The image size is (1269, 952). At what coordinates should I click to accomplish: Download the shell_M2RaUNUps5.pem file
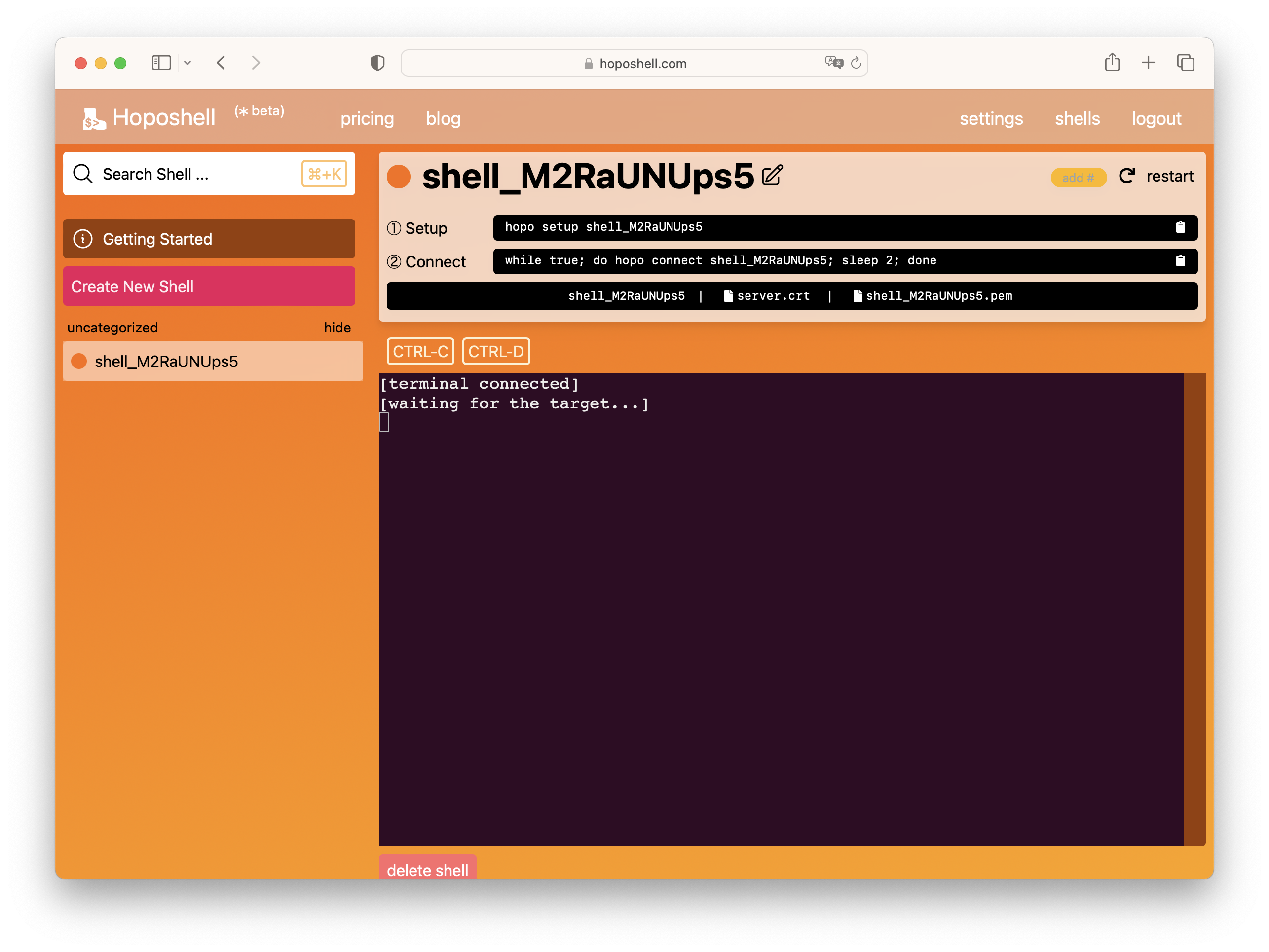coord(933,296)
